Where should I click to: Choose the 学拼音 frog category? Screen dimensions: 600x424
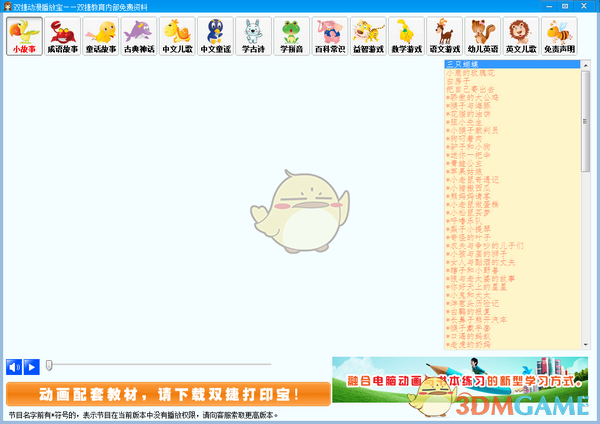[x=292, y=36]
